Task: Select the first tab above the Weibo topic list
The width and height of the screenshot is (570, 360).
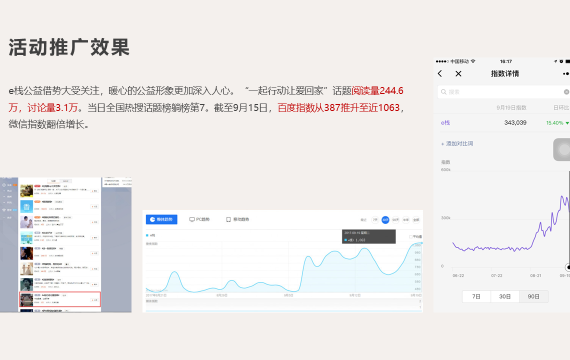Action: (x=54, y=181)
